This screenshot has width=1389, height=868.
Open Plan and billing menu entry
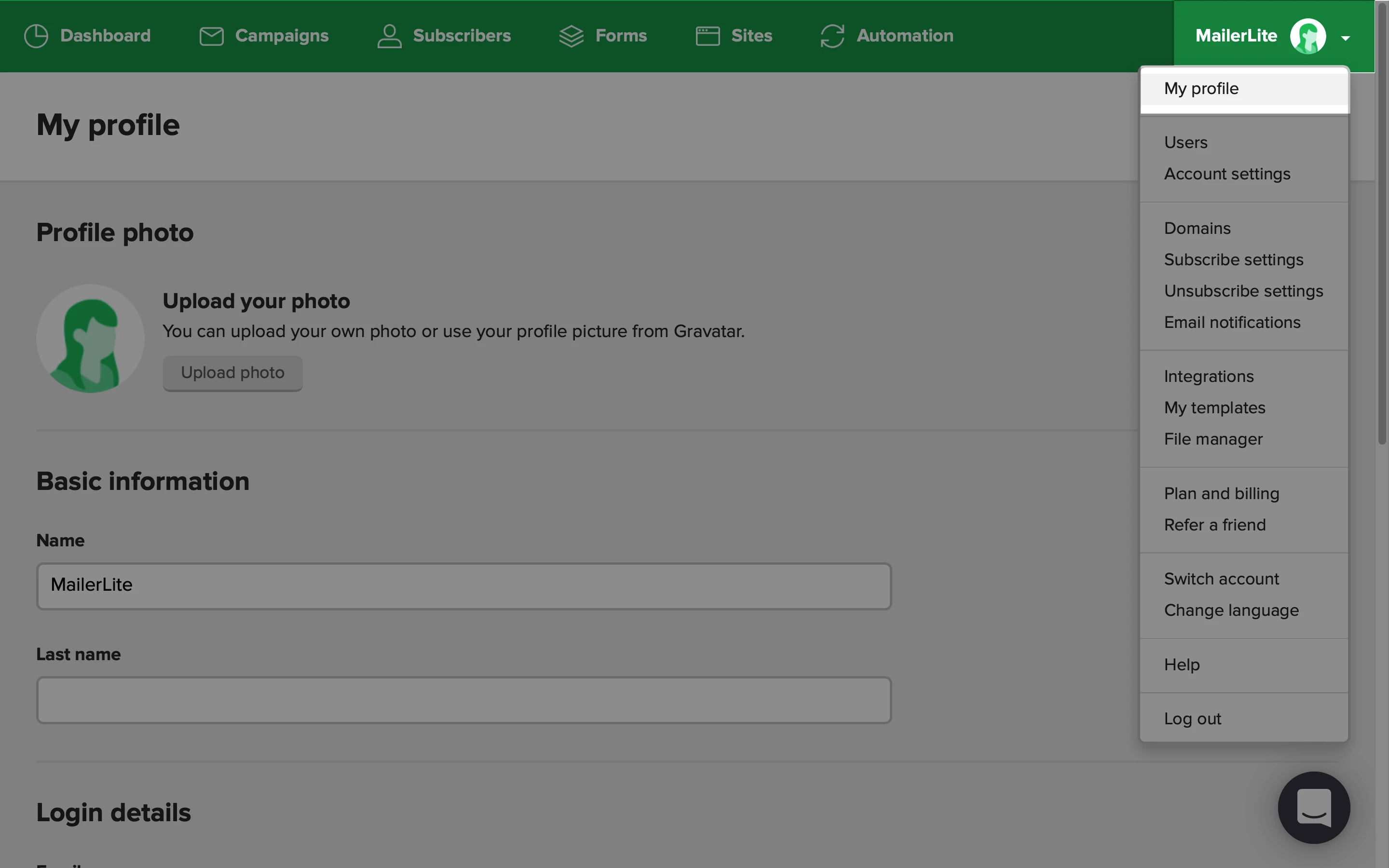1221,494
